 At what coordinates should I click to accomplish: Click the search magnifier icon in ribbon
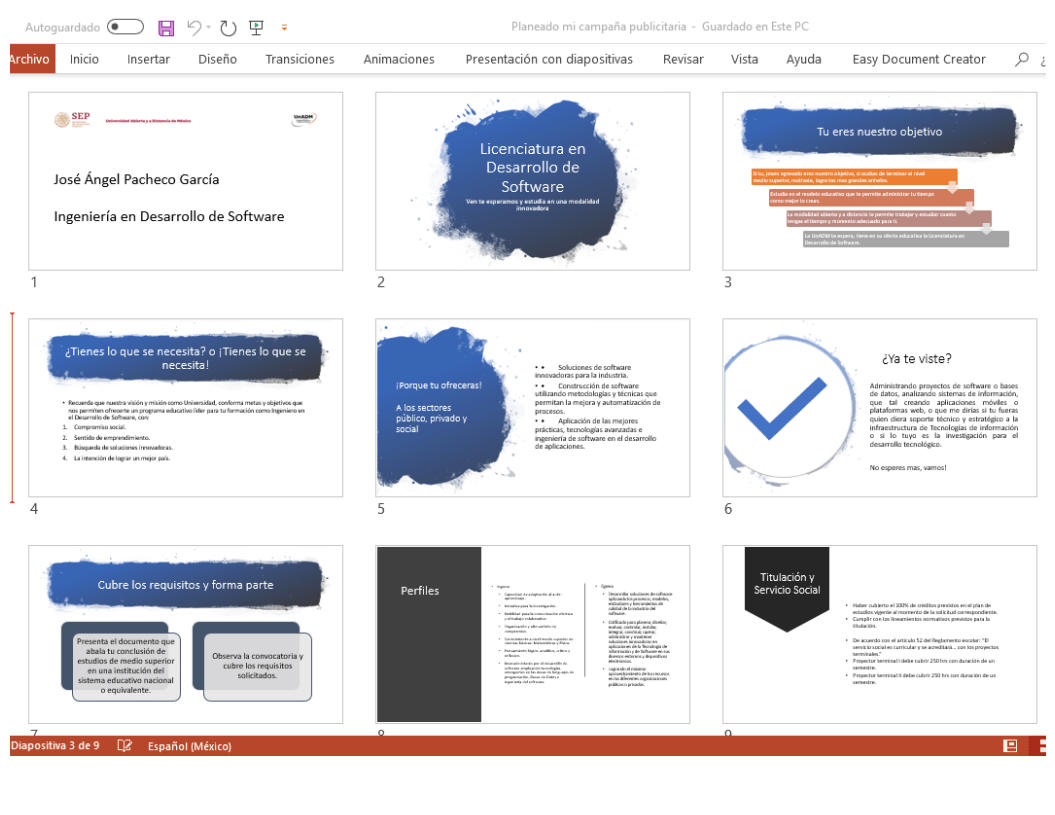point(1021,59)
